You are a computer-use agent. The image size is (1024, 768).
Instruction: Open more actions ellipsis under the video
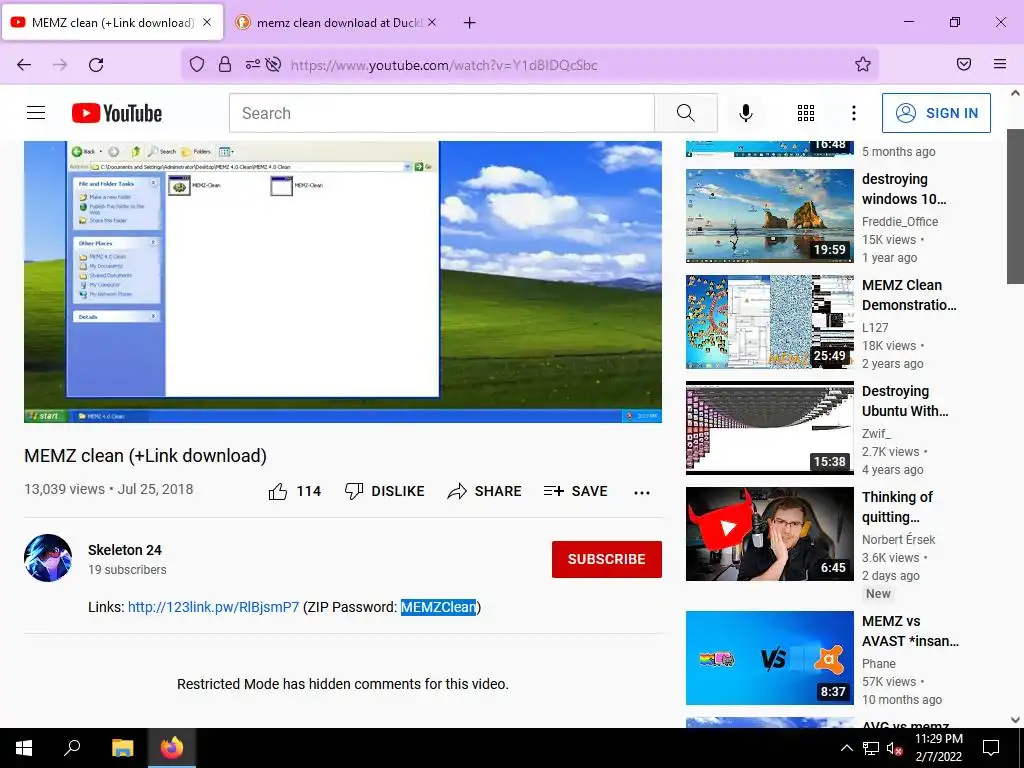[642, 492]
